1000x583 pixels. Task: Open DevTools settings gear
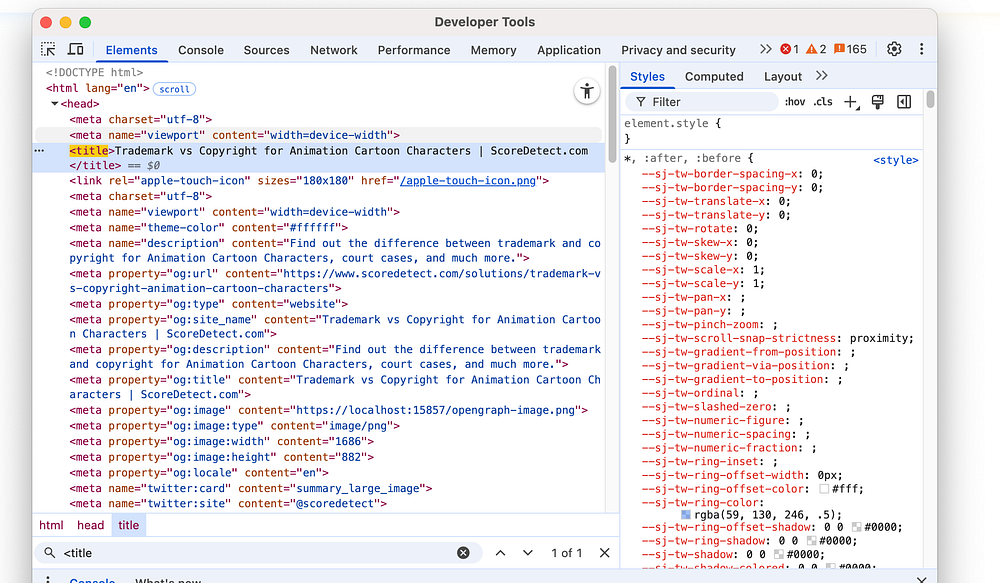[x=894, y=50]
